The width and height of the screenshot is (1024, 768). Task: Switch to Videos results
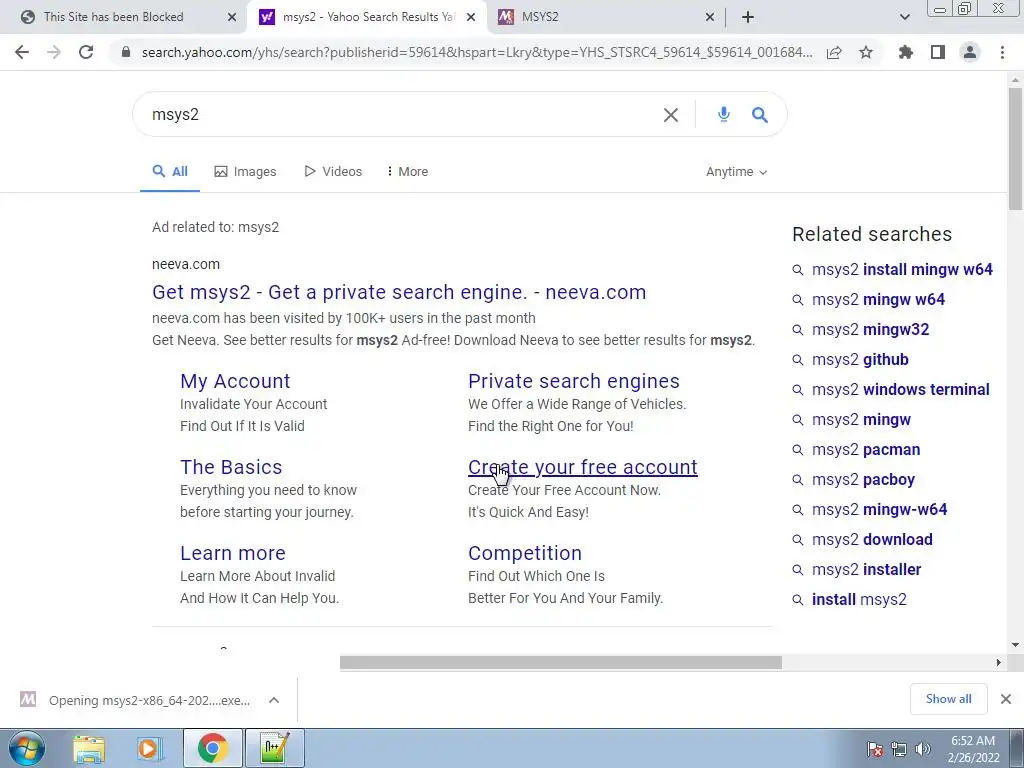coord(333,172)
